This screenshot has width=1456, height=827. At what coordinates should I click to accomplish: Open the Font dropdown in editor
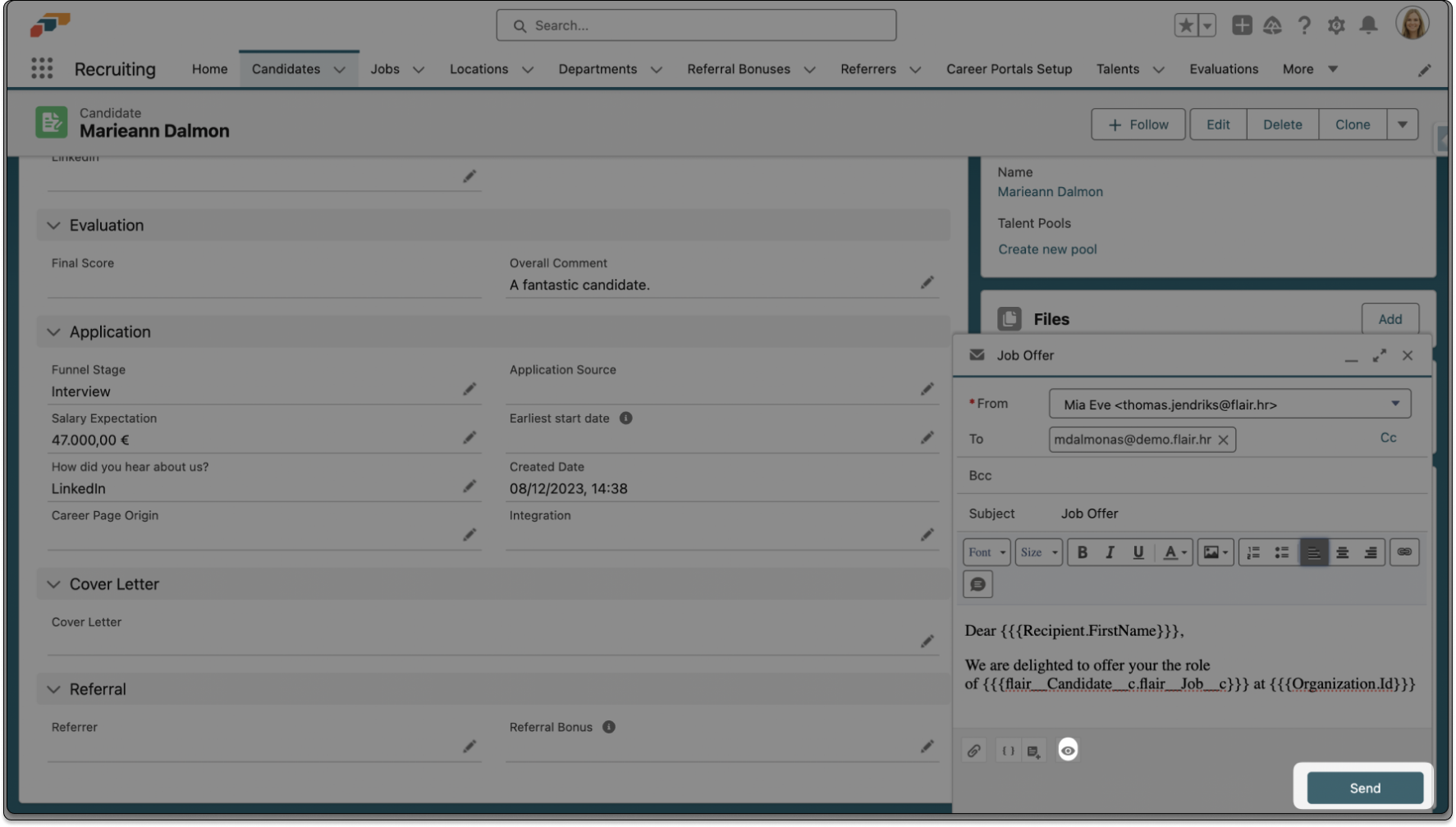point(986,552)
